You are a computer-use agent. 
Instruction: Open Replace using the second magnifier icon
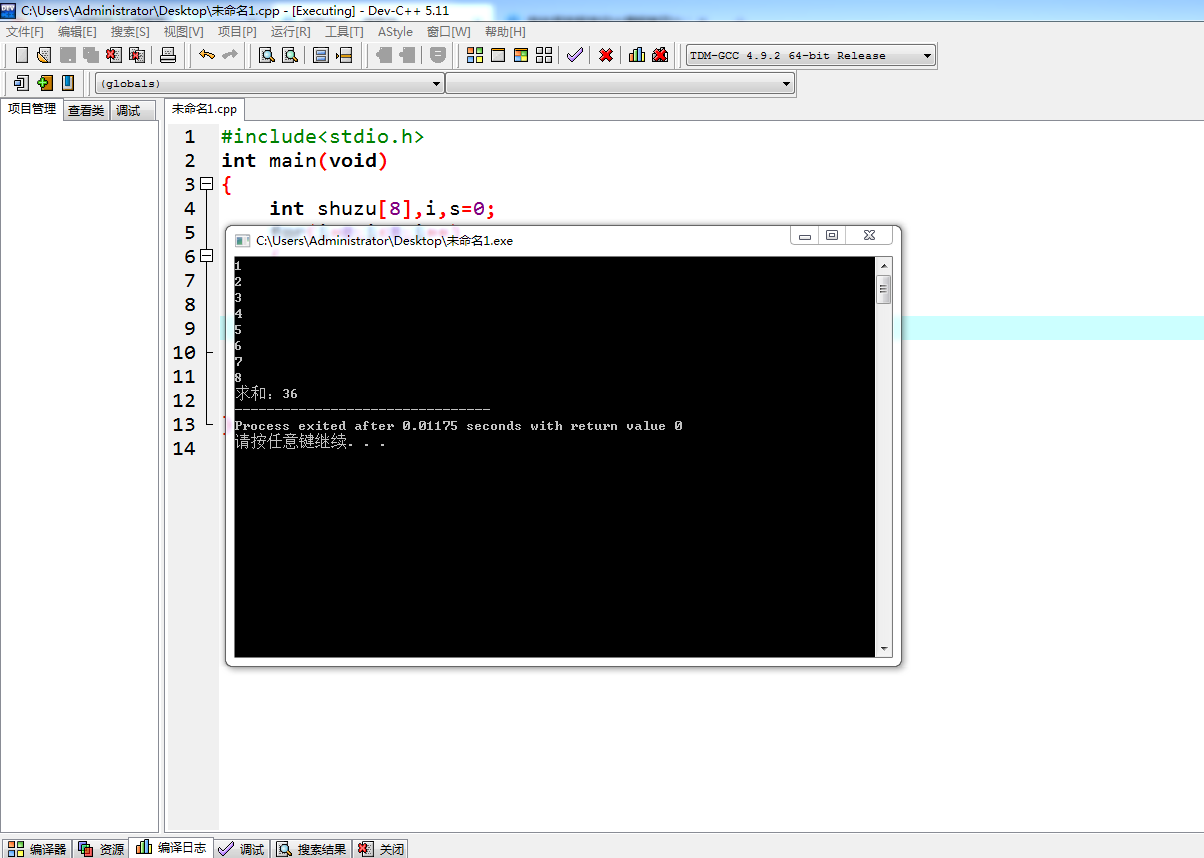click(x=290, y=55)
